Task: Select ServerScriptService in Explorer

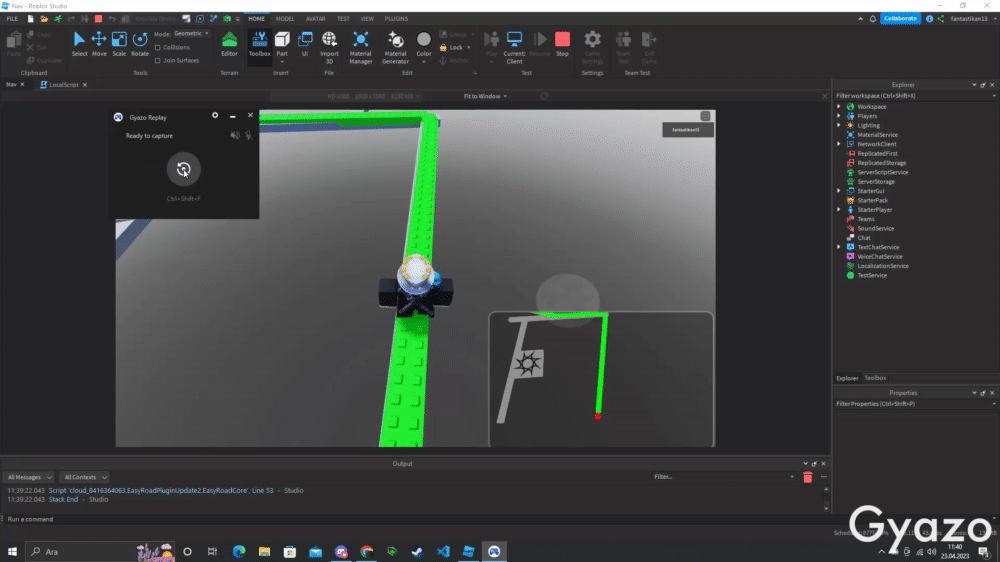Action: click(883, 172)
